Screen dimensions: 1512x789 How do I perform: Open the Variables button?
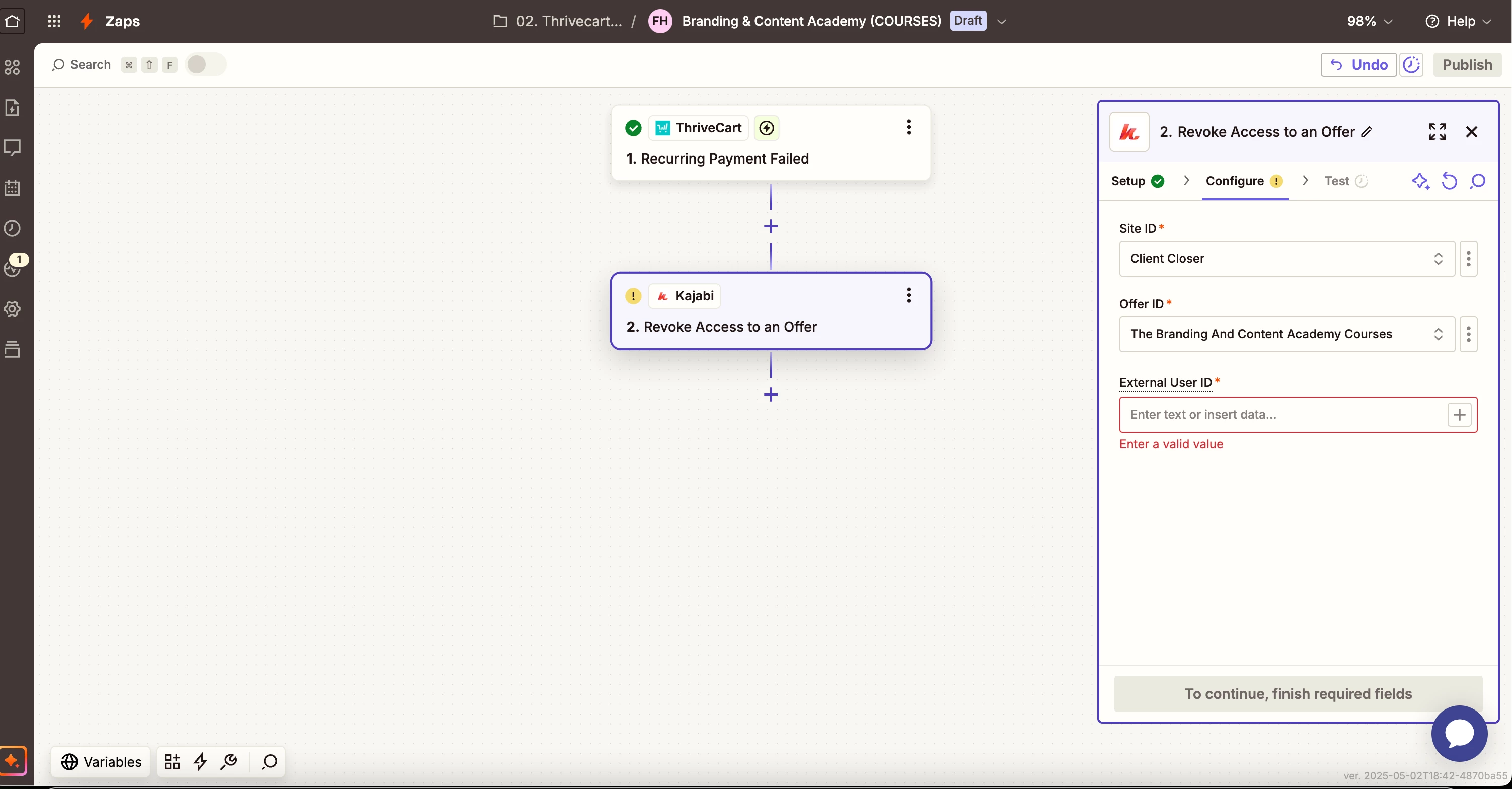click(x=101, y=761)
